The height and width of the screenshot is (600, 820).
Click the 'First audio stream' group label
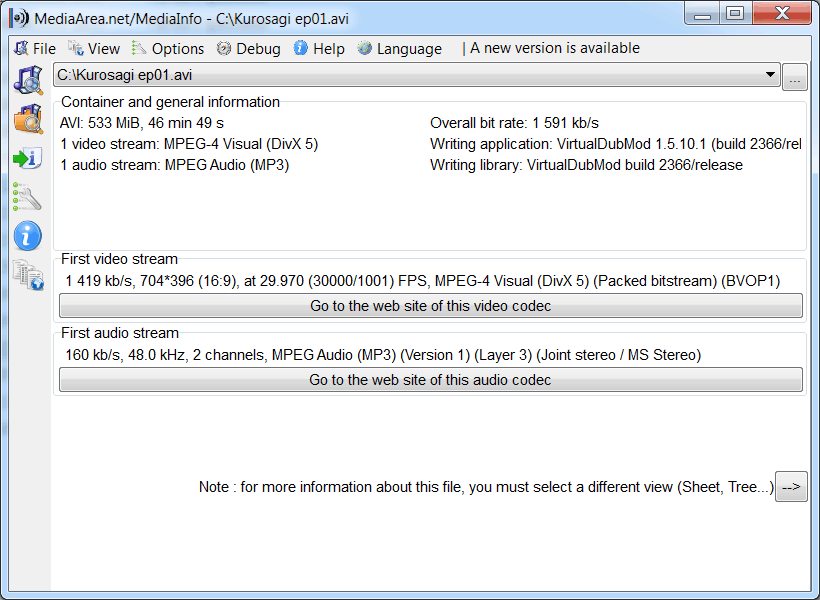(120, 333)
